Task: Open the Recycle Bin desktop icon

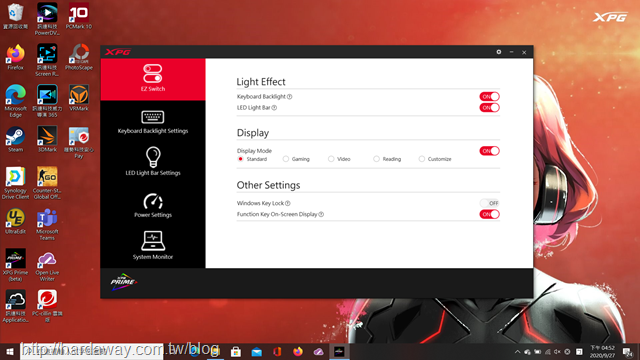Action: pyautogui.click(x=16, y=16)
